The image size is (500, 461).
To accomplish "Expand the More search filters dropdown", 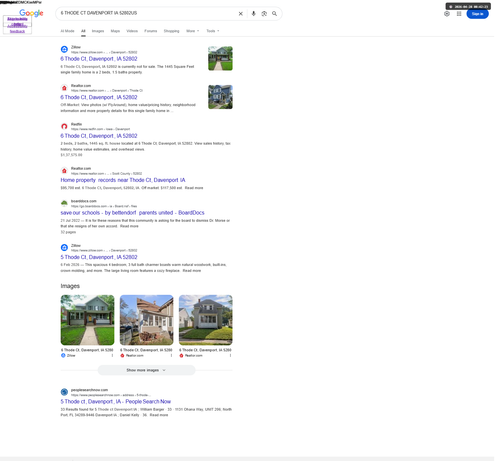I will [x=192, y=31].
